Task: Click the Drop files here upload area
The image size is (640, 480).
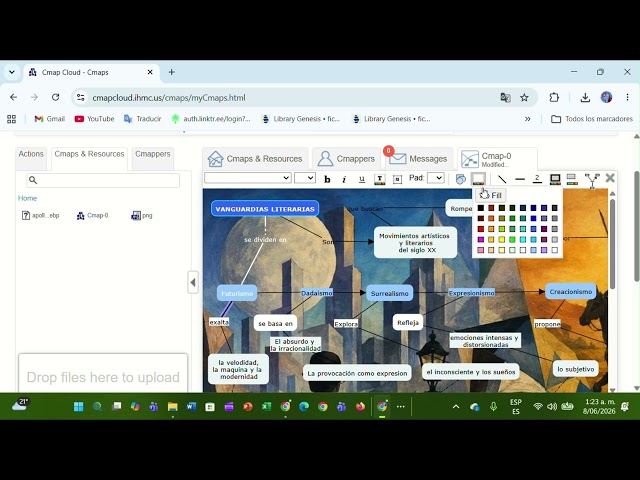Action: (x=103, y=373)
